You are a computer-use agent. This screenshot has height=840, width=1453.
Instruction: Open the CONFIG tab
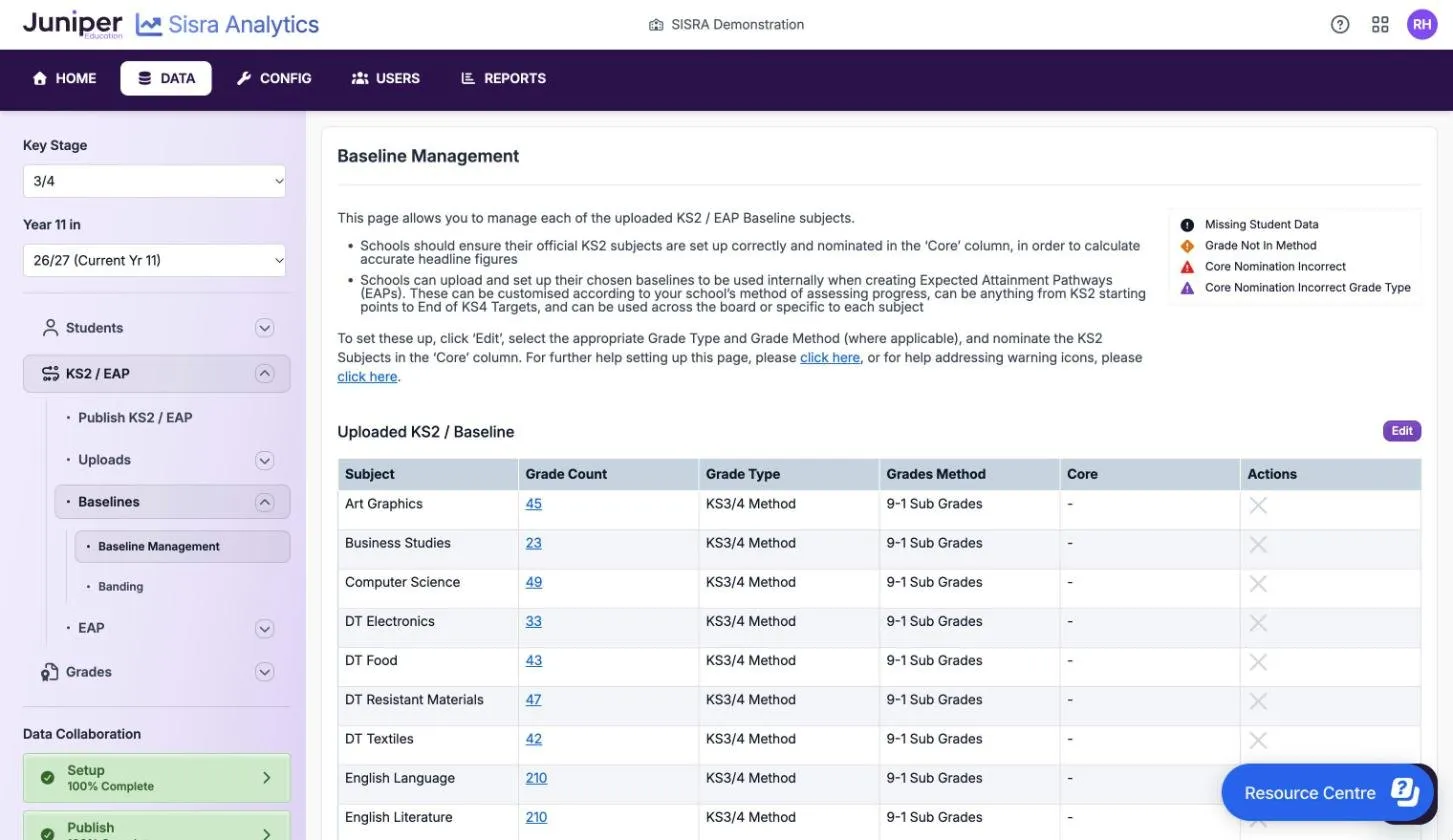tap(274, 78)
